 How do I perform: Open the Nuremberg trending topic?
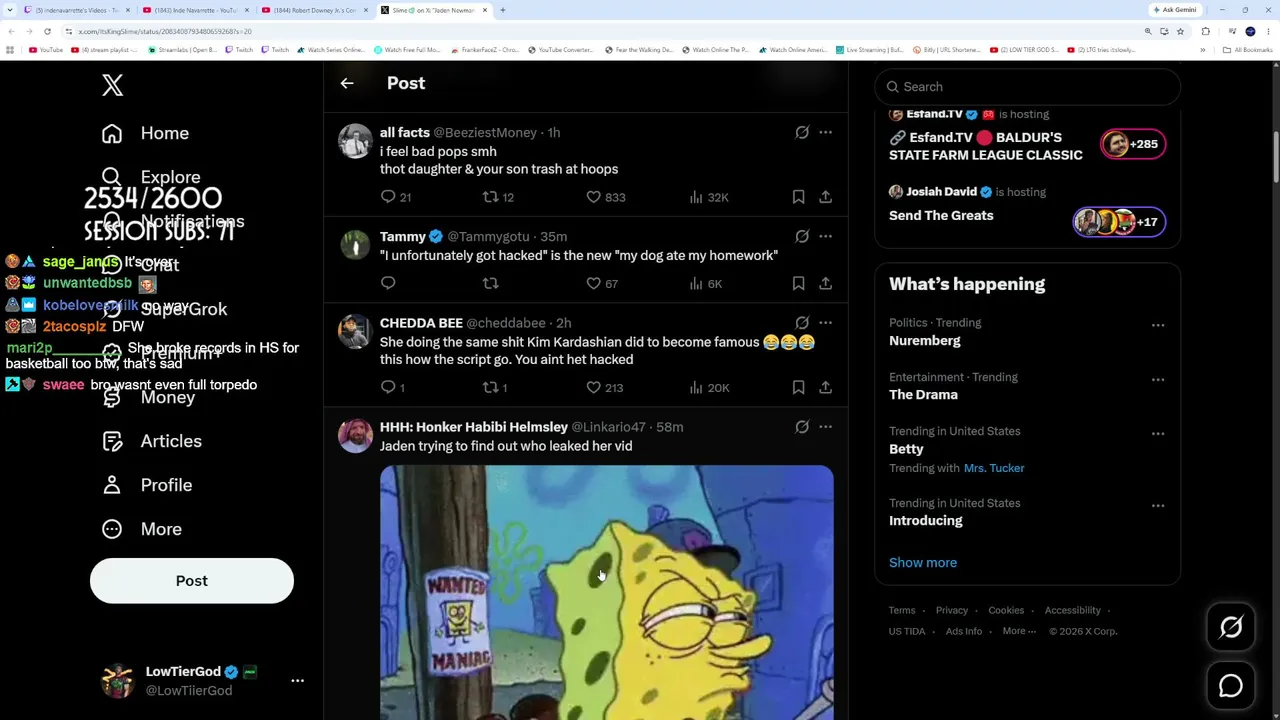click(925, 341)
